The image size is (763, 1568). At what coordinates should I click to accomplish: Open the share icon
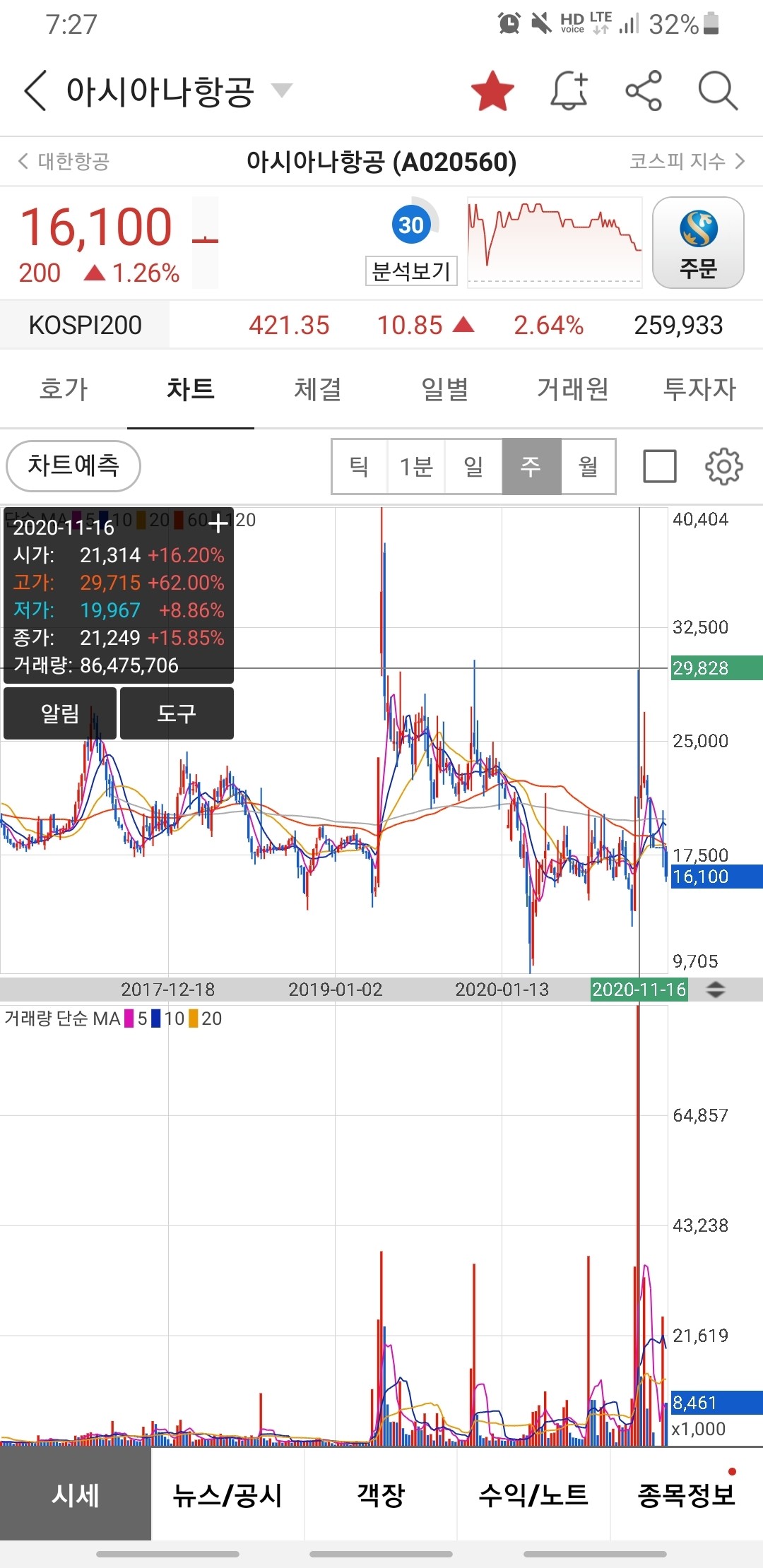pos(644,90)
